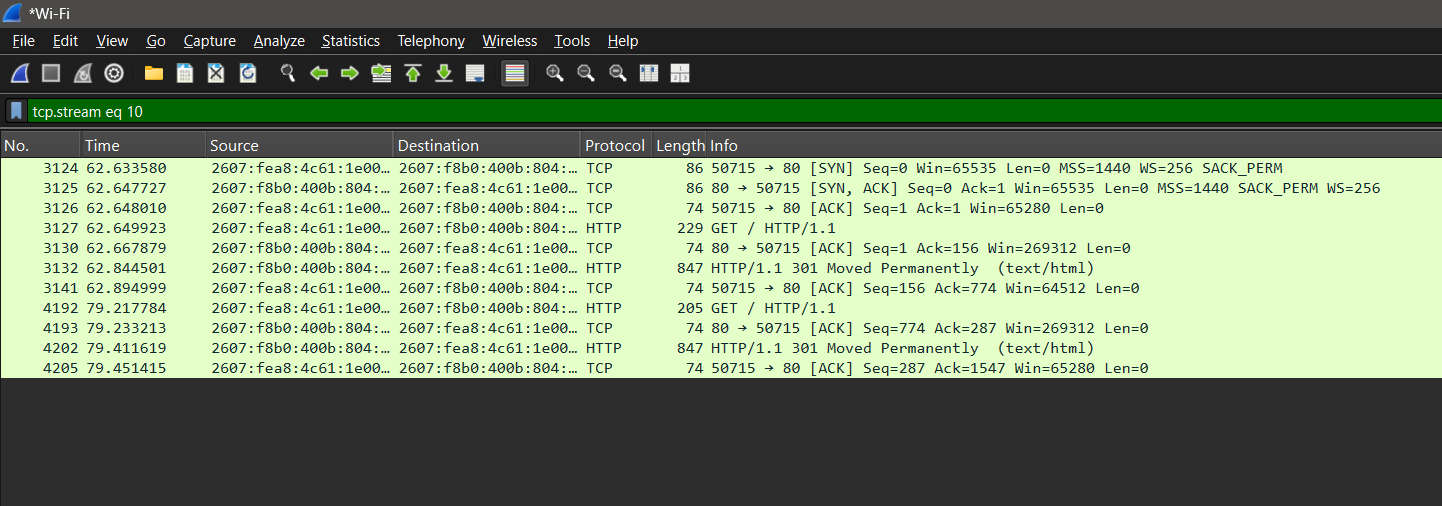The width and height of the screenshot is (1442, 506).
Task: Toggle auto-scroll to last packet during capture
Action: click(475, 73)
